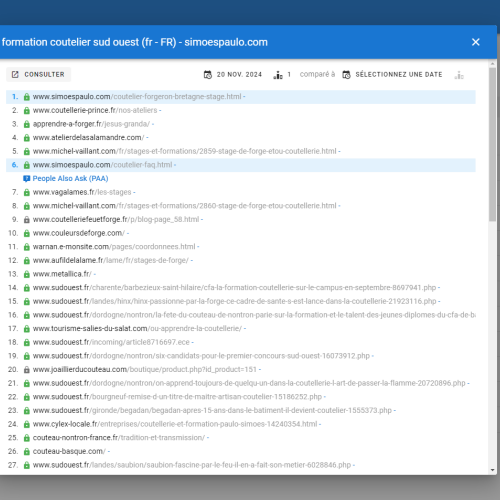500x500 pixels.
Task: Click the greyed podium icon at far right
Action: click(x=459, y=75)
